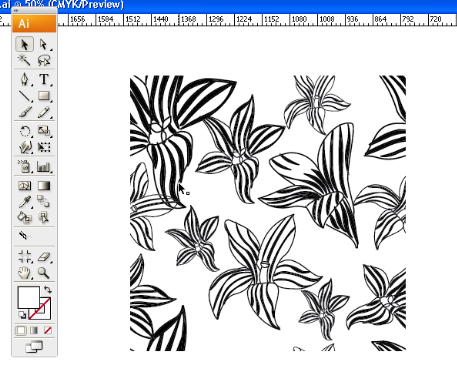Choose the Magic Wand tool
The height and width of the screenshot is (376, 457).
(24, 60)
